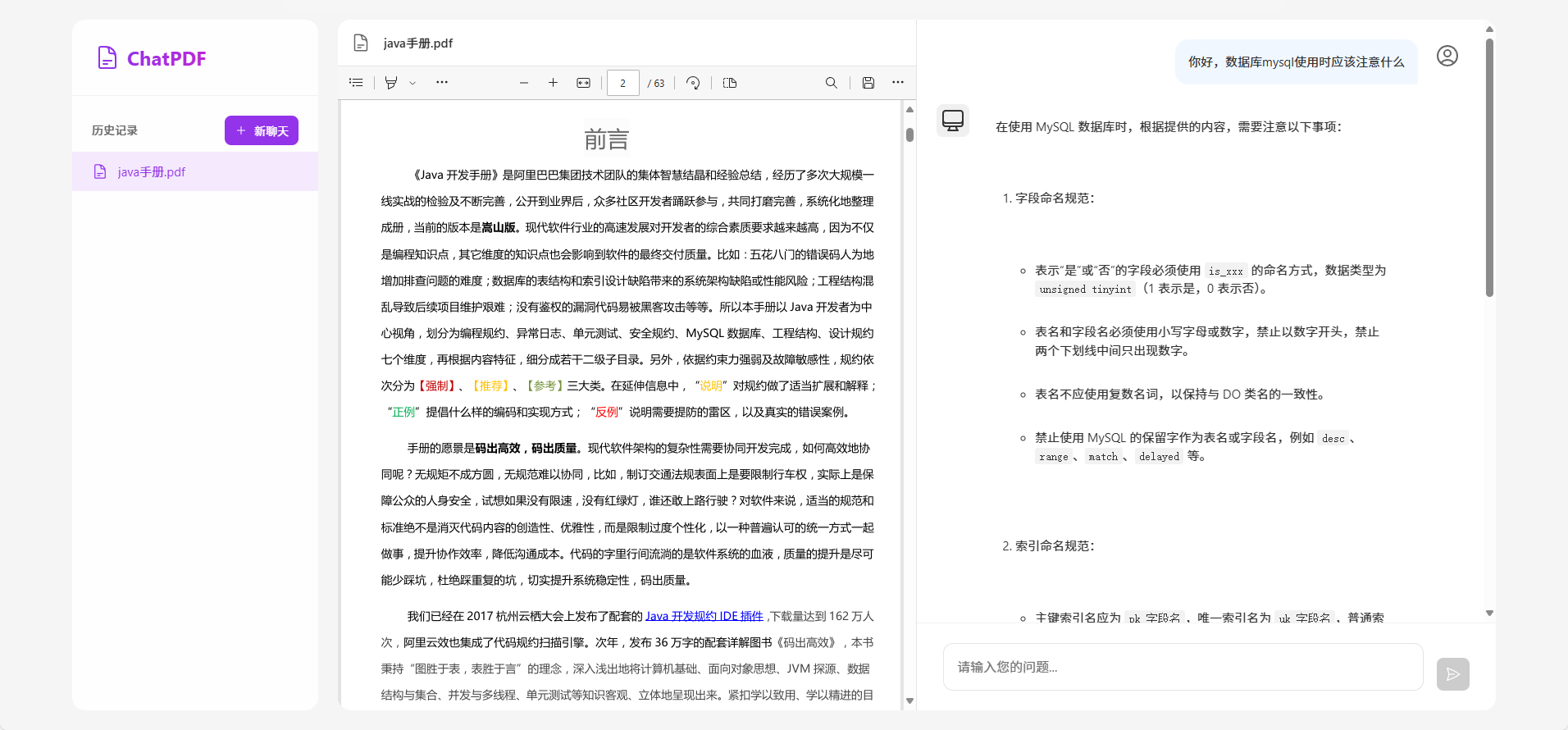
Task: Click chat panel scroll up arrow
Action: click(x=1489, y=30)
